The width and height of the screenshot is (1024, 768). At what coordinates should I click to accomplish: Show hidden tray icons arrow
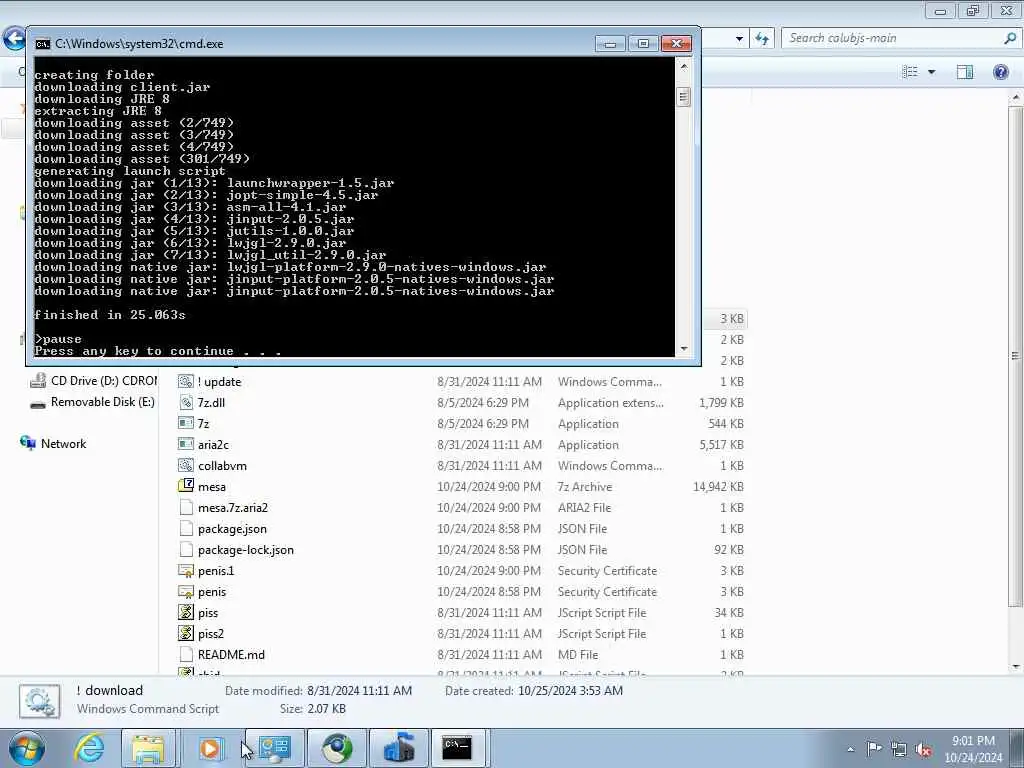(x=850, y=749)
